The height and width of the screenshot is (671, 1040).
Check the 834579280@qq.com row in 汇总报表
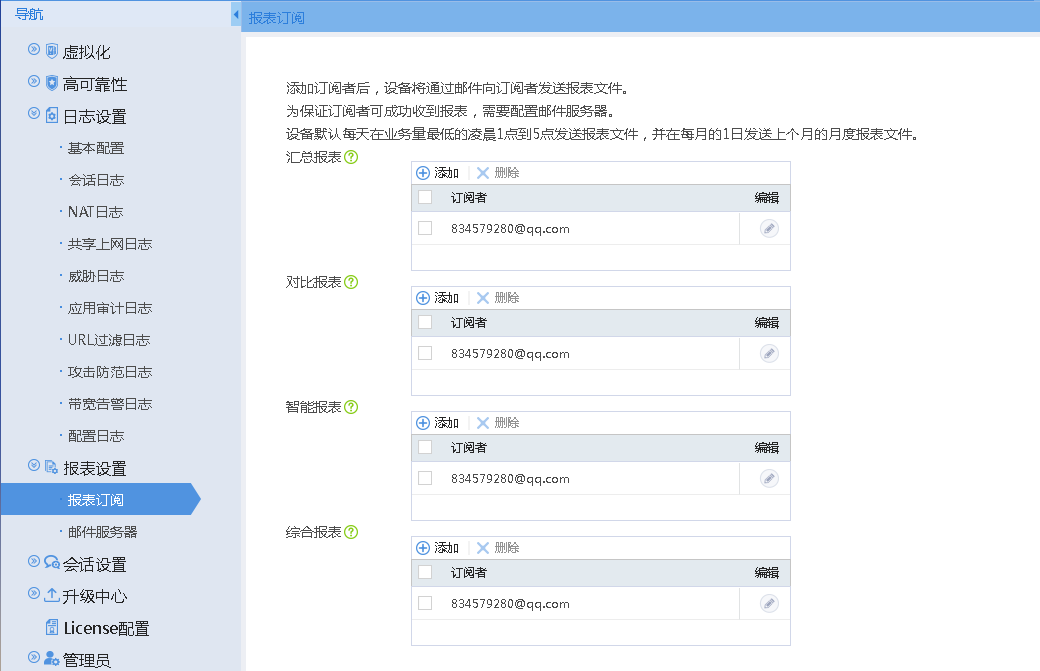coord(425,228)
